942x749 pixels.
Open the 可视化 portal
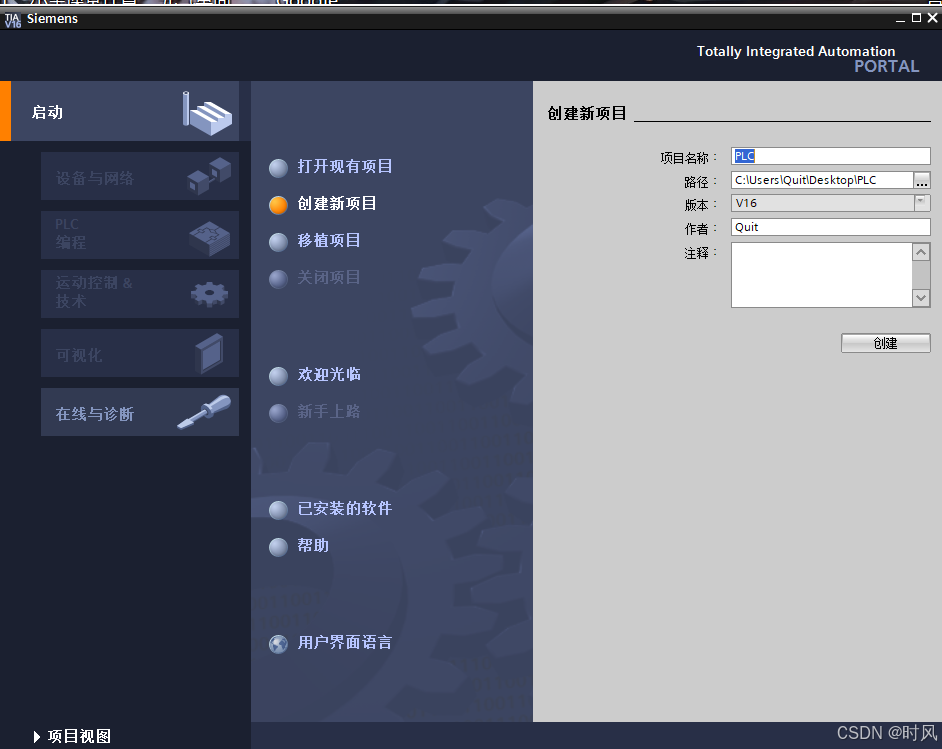tap(140, 353)
